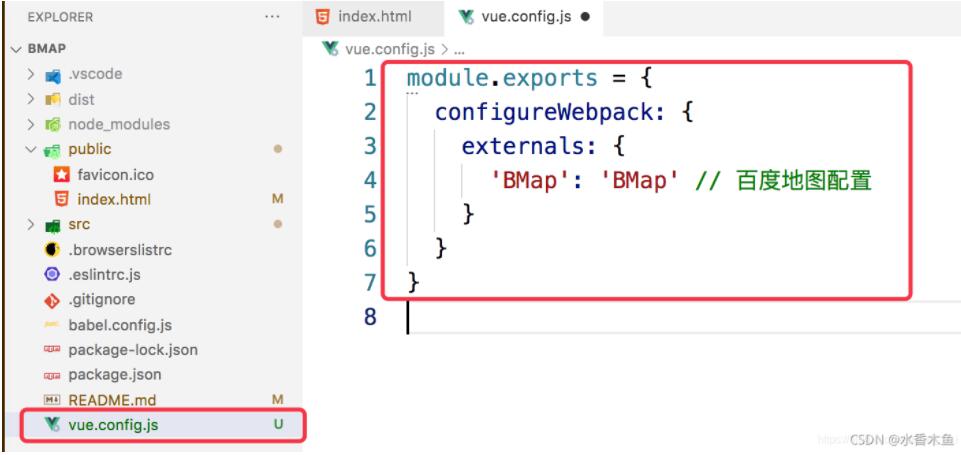Open .vscode folder in explorer
This screenshot has width=961, height=455.
point(95,74)
